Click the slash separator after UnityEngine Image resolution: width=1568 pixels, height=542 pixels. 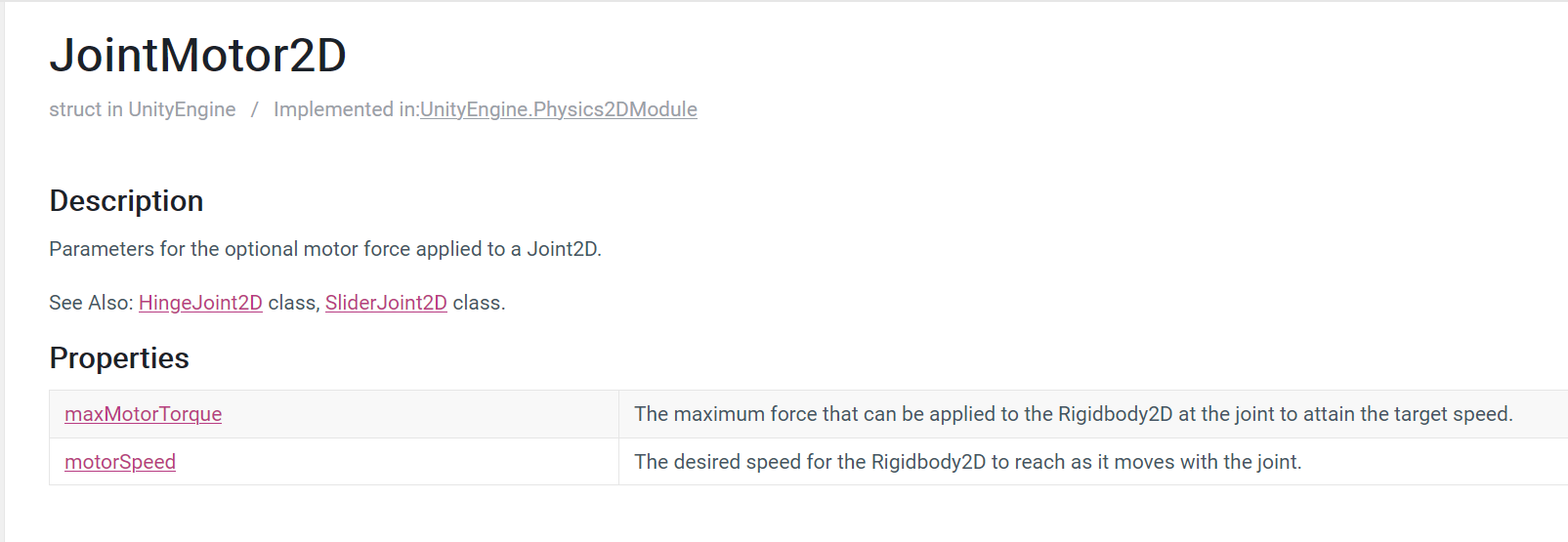(255, 109)
